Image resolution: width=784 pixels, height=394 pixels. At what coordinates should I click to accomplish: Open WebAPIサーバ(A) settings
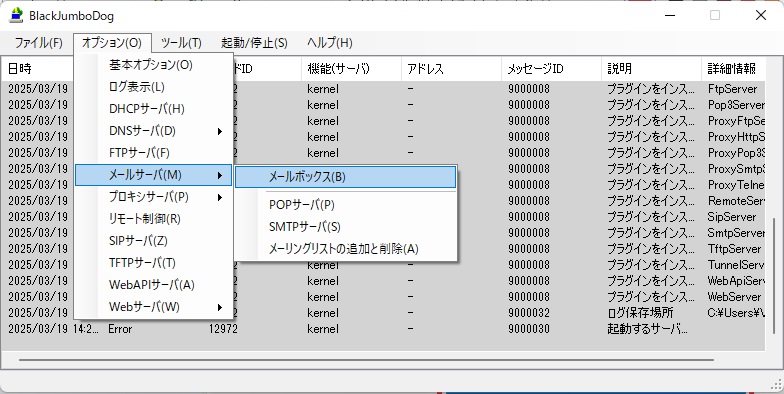click(154, 285)
